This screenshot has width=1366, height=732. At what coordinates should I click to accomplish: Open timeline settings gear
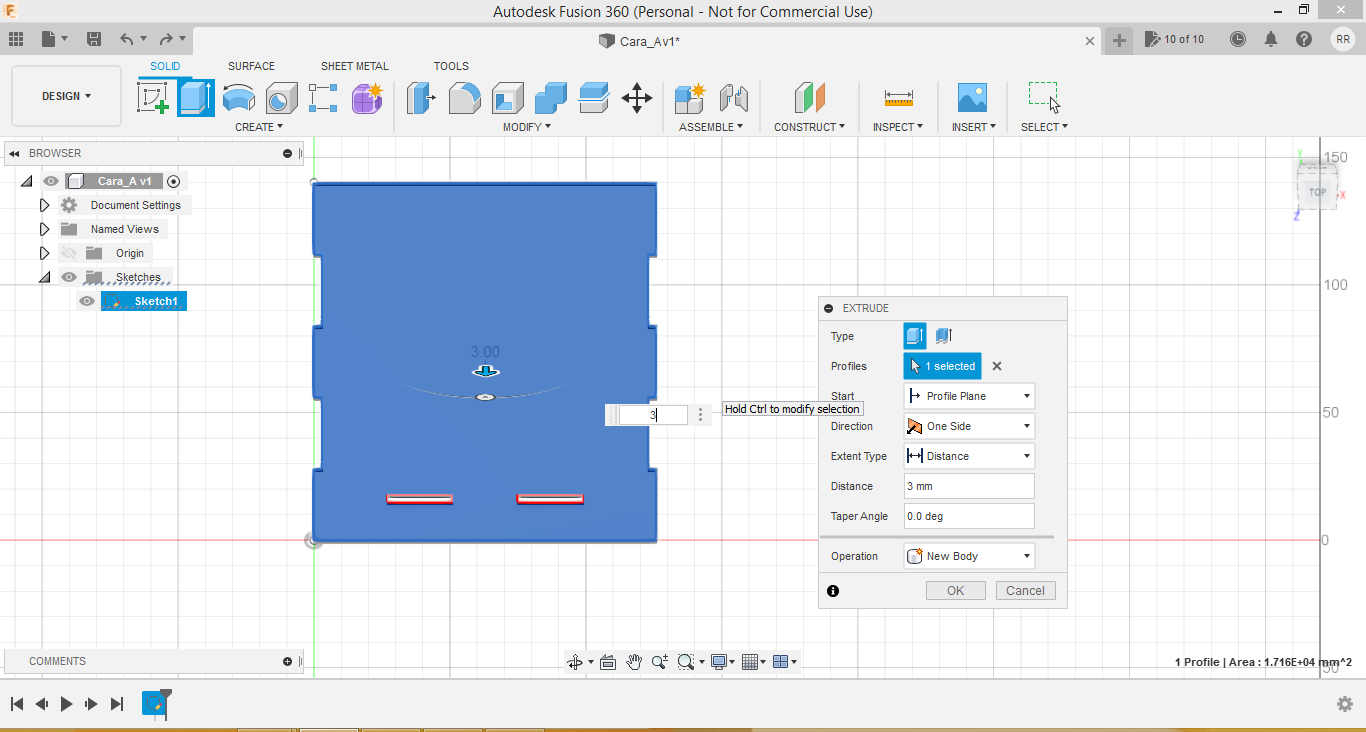tap(1345, 704)
